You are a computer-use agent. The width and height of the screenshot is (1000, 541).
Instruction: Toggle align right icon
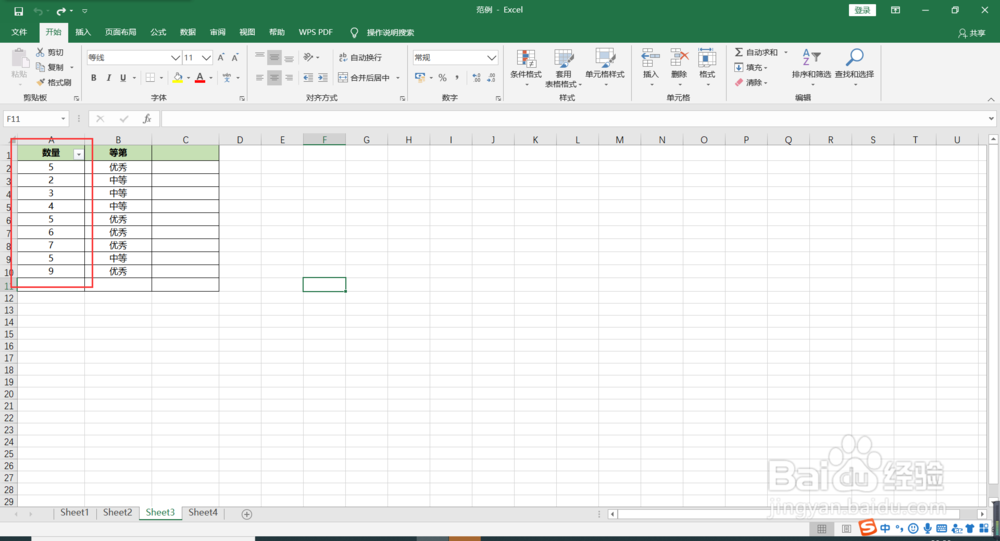[x=289, y=78]
